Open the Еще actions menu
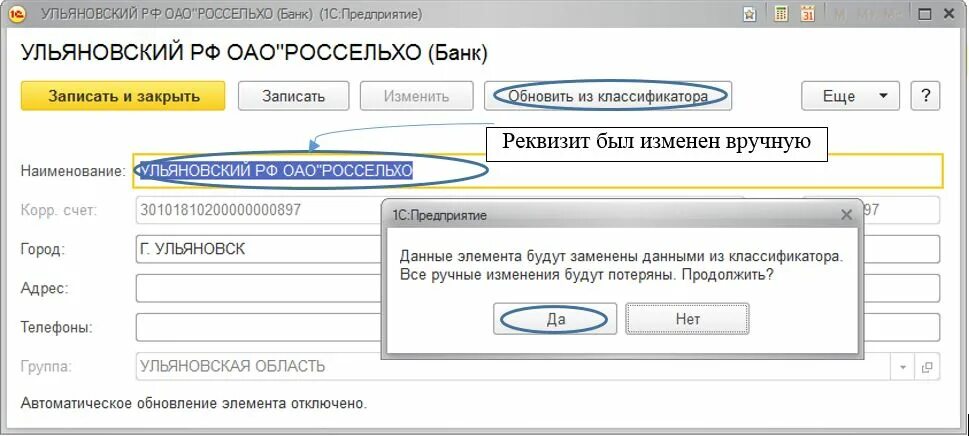This screenshot has height=436, width=969. (x=851, y=96)
